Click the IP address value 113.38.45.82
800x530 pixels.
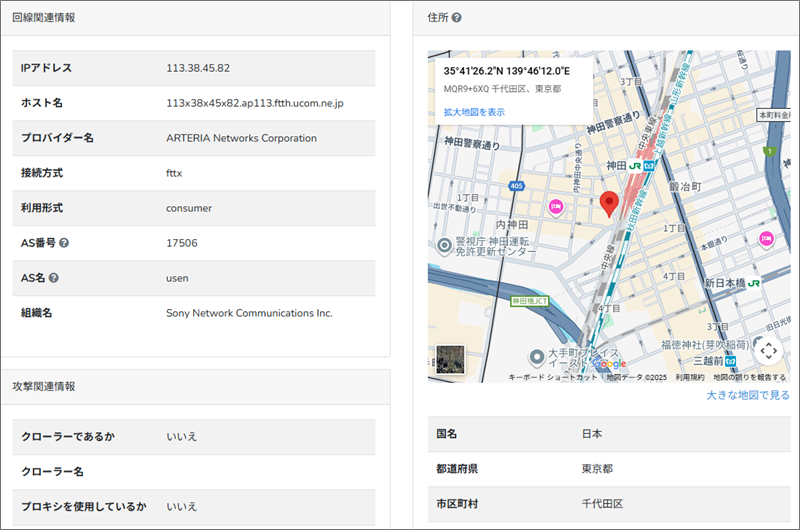198,68
